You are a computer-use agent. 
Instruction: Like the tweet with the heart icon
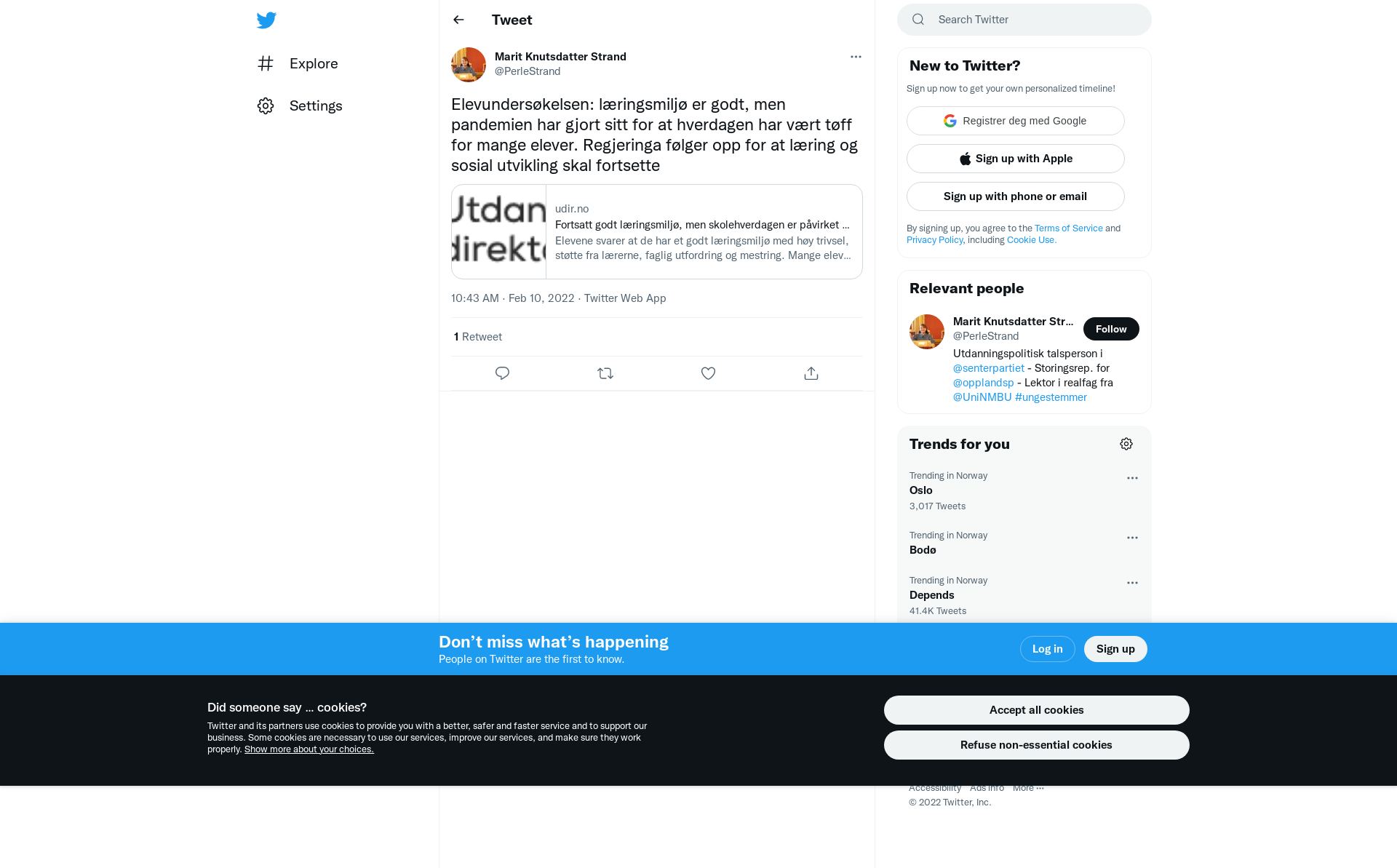pos(708,373)
